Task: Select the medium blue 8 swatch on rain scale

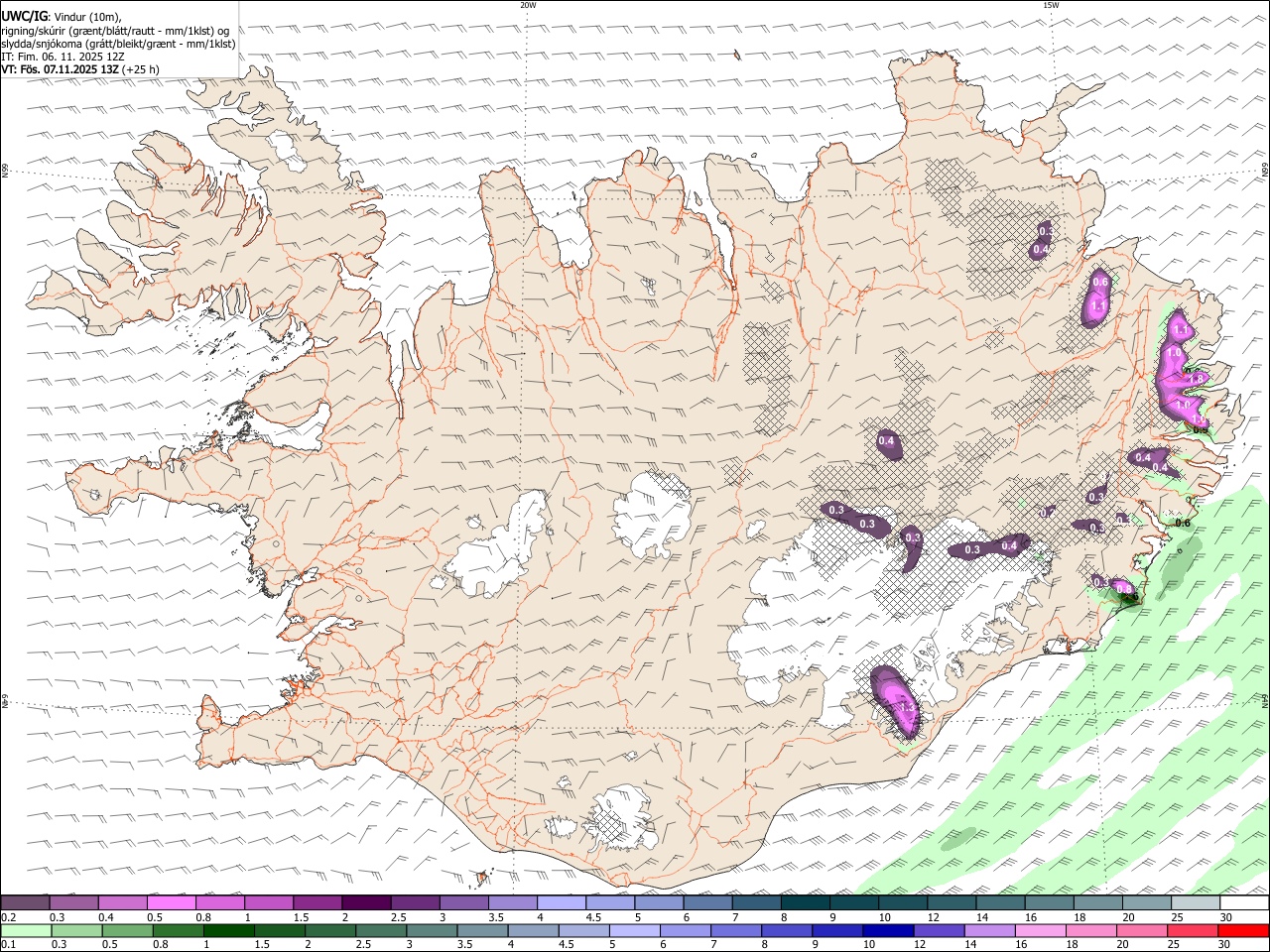Action: [786, 931]
